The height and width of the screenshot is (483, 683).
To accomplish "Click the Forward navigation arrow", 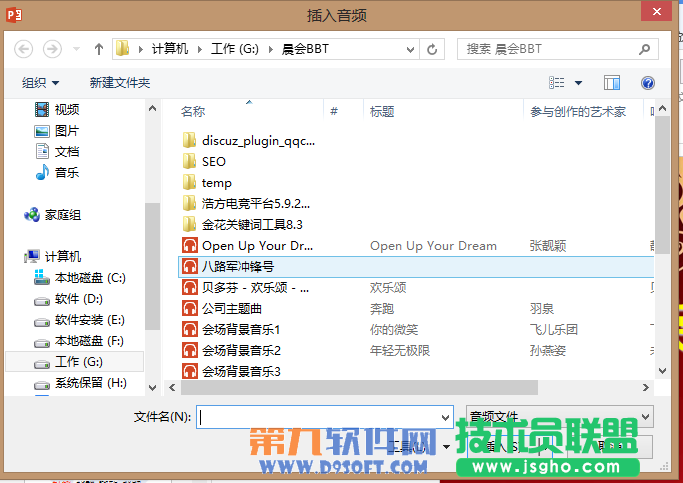I will pos(52,49).
